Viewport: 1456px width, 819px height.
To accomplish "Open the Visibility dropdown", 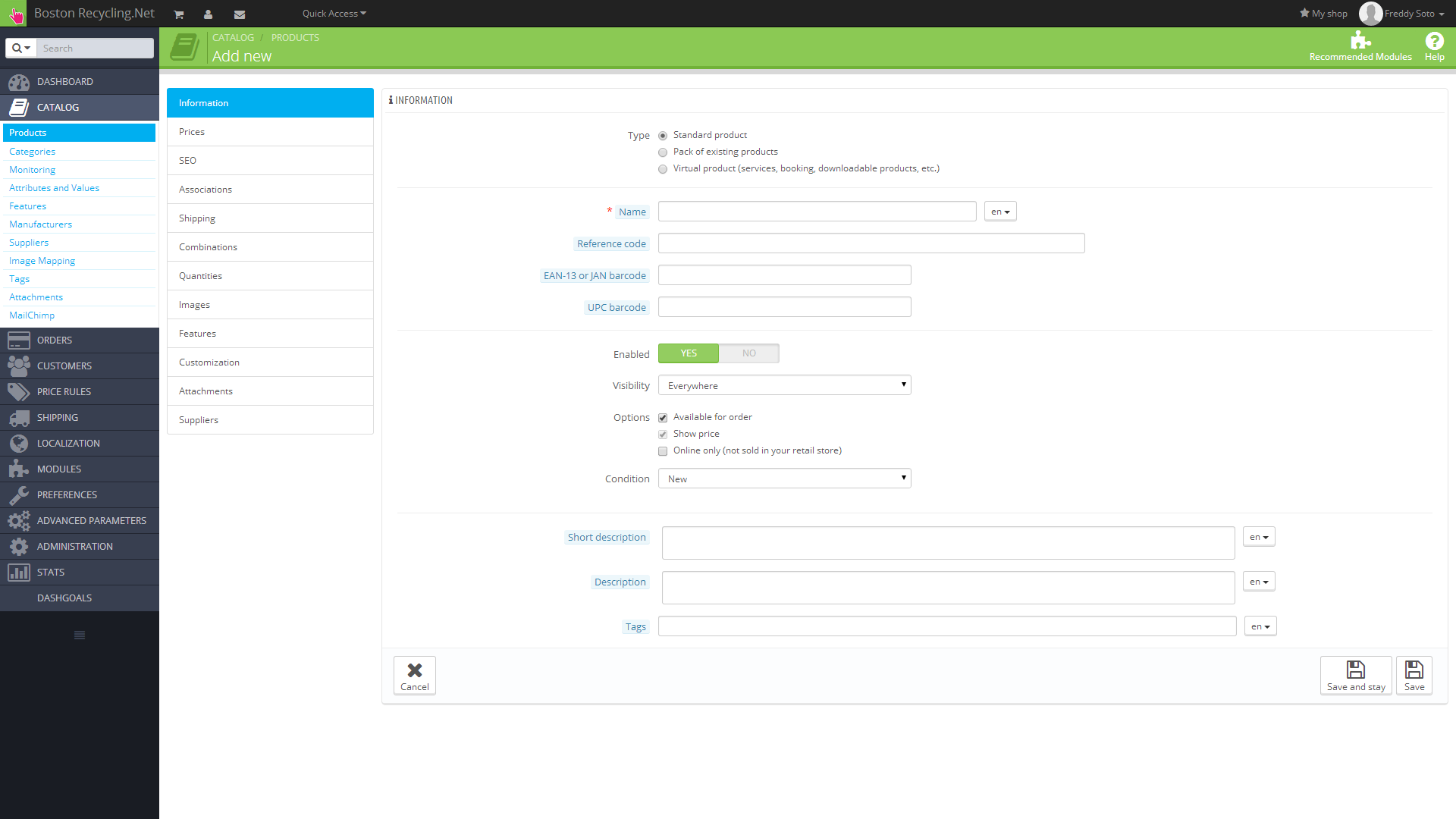I will click(x=784, y=386).
